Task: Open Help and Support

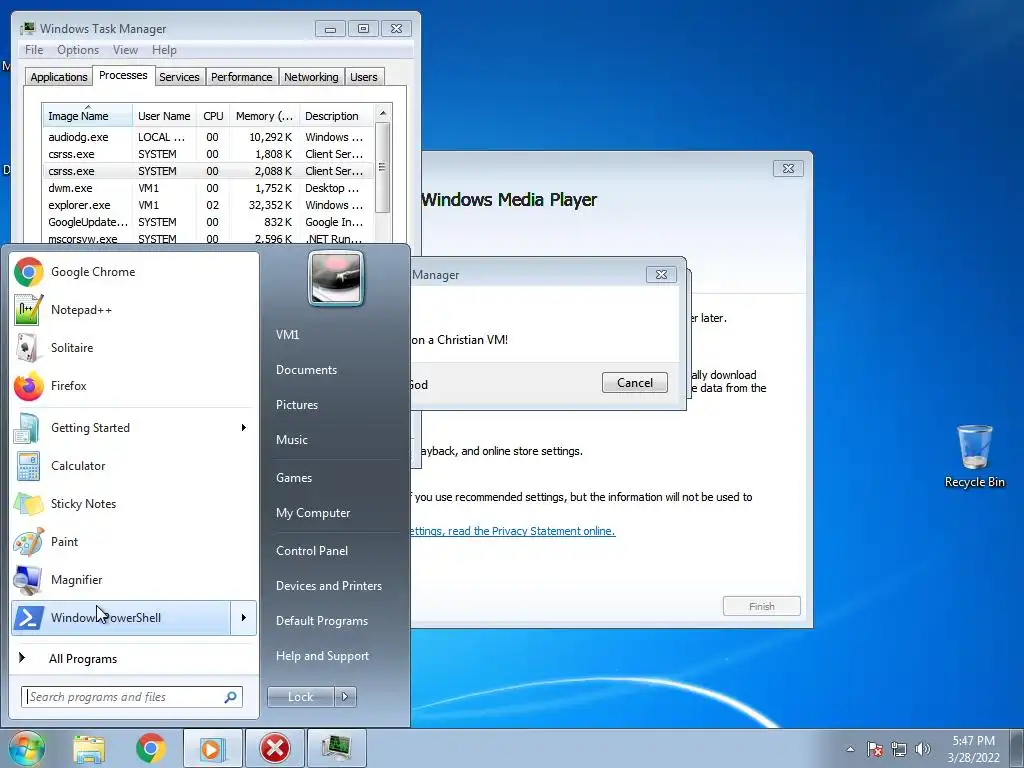Action: [x=322, y=656]
